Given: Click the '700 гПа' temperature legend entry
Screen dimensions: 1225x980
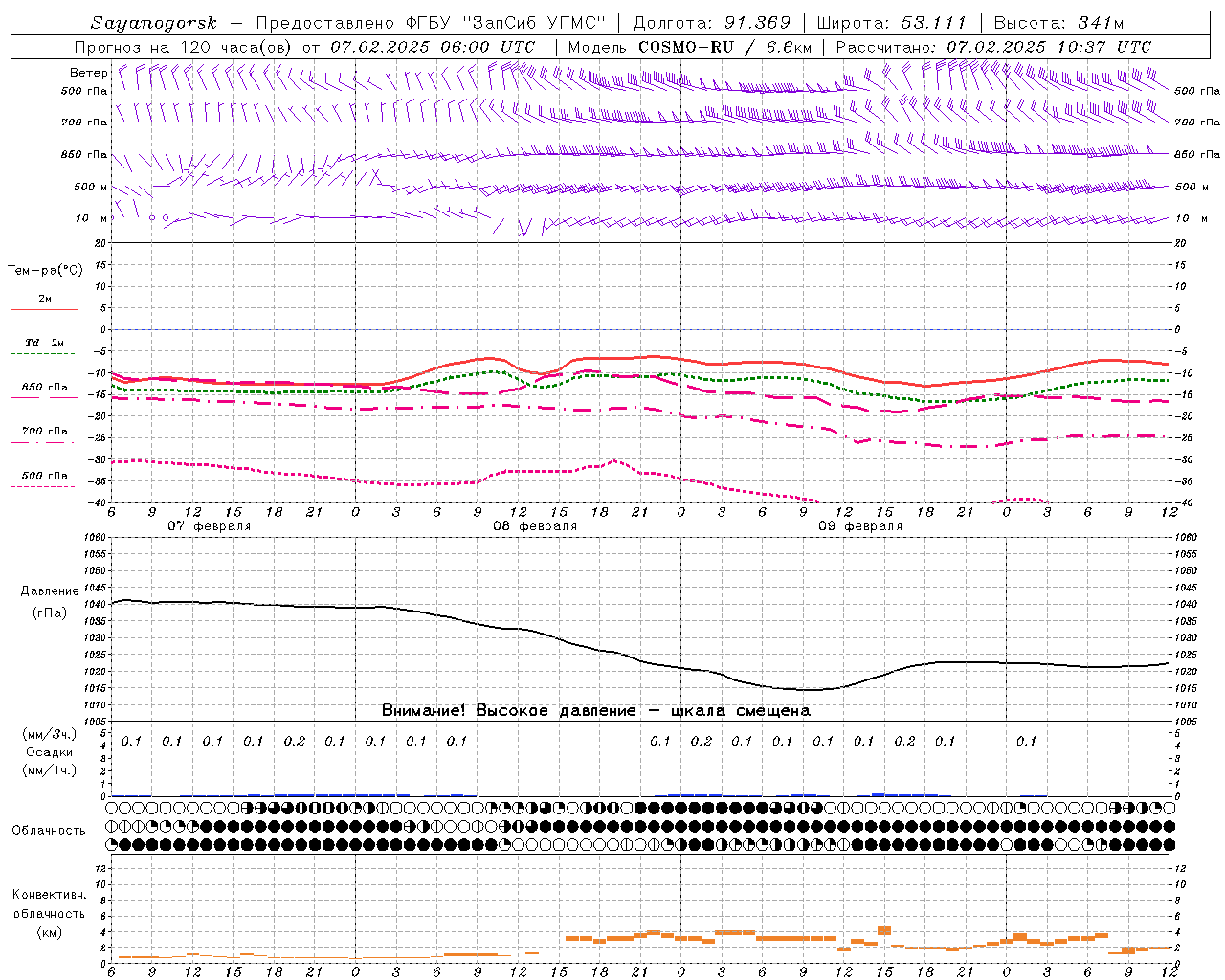Looking at the screenshot, I should coord(44,431).
